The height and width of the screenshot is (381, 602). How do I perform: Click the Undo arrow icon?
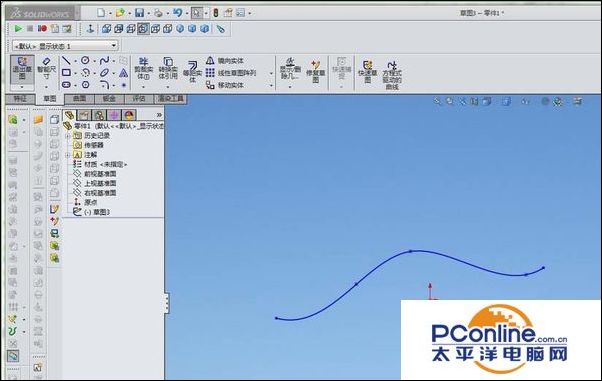pos(177,13)
